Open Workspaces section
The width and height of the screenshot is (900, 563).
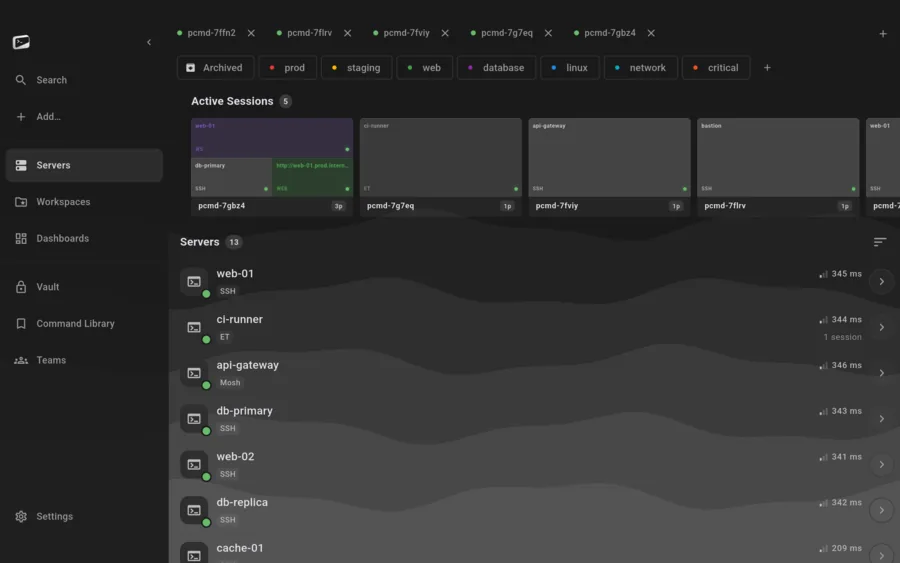click(x=84, y=202)
